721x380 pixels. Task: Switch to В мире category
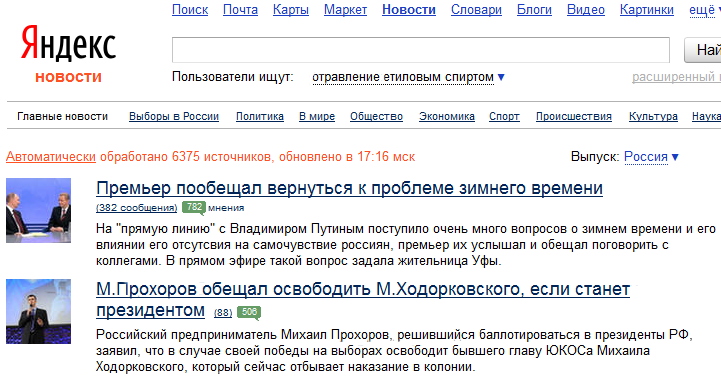coord(317,116)
